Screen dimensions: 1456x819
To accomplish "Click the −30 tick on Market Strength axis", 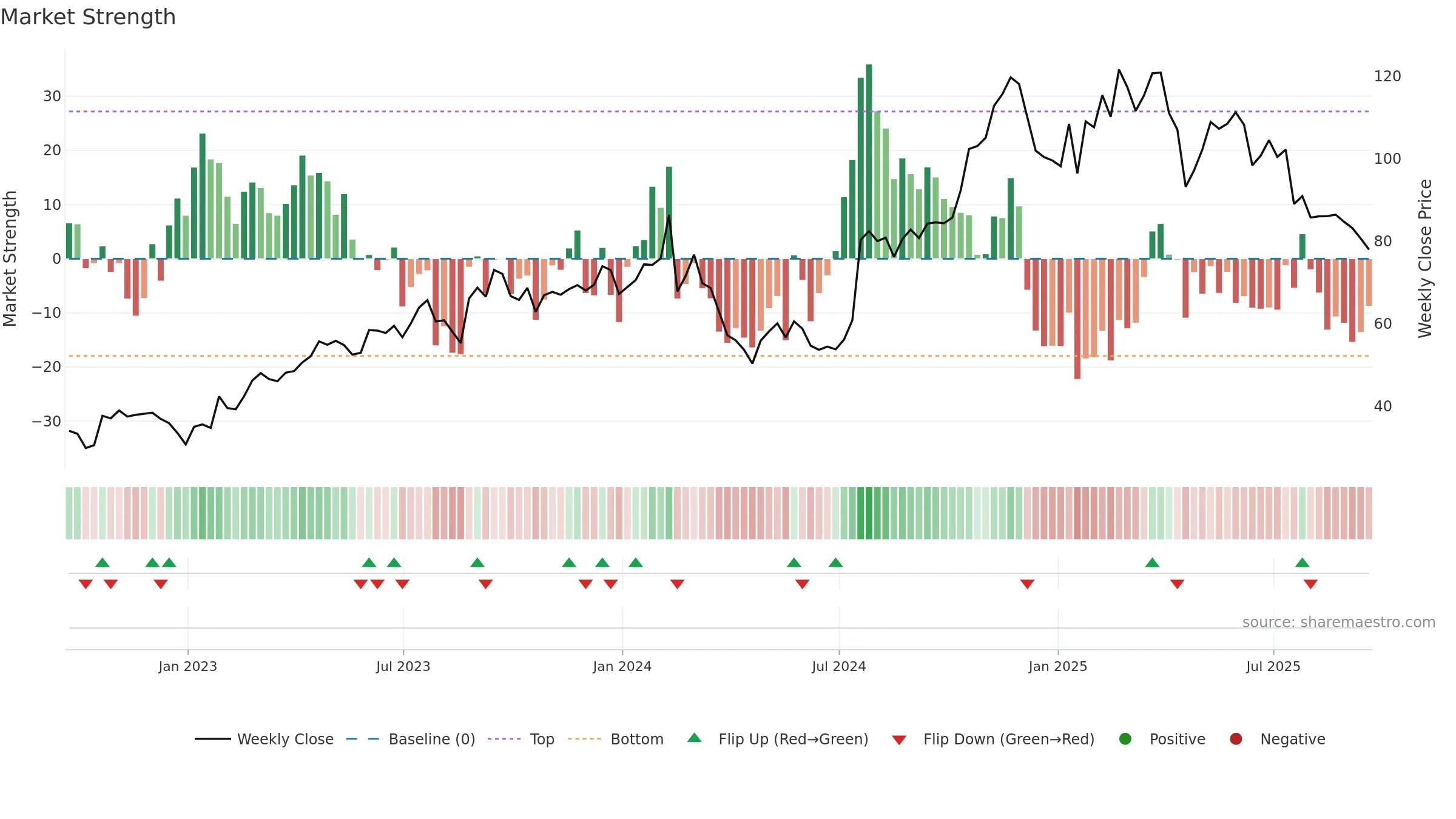I will (47, 422).
